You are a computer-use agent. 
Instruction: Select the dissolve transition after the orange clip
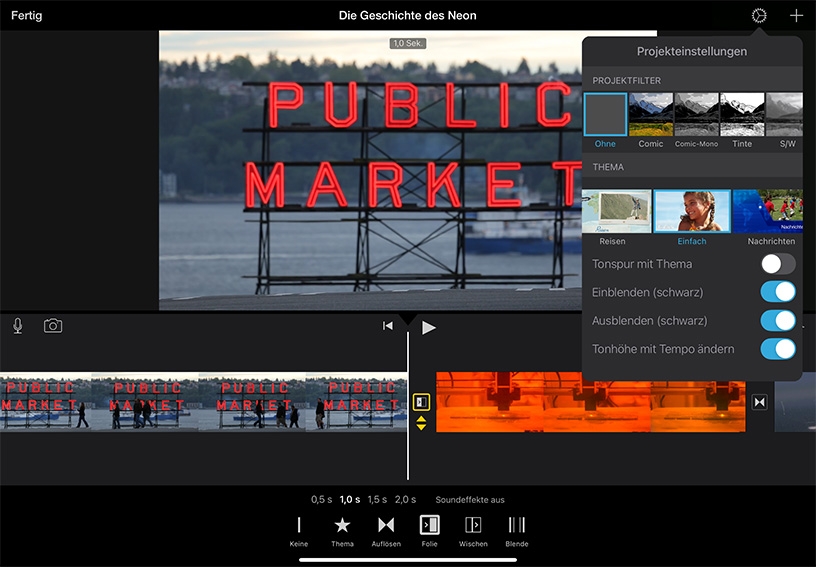click(x=759, y=402)
